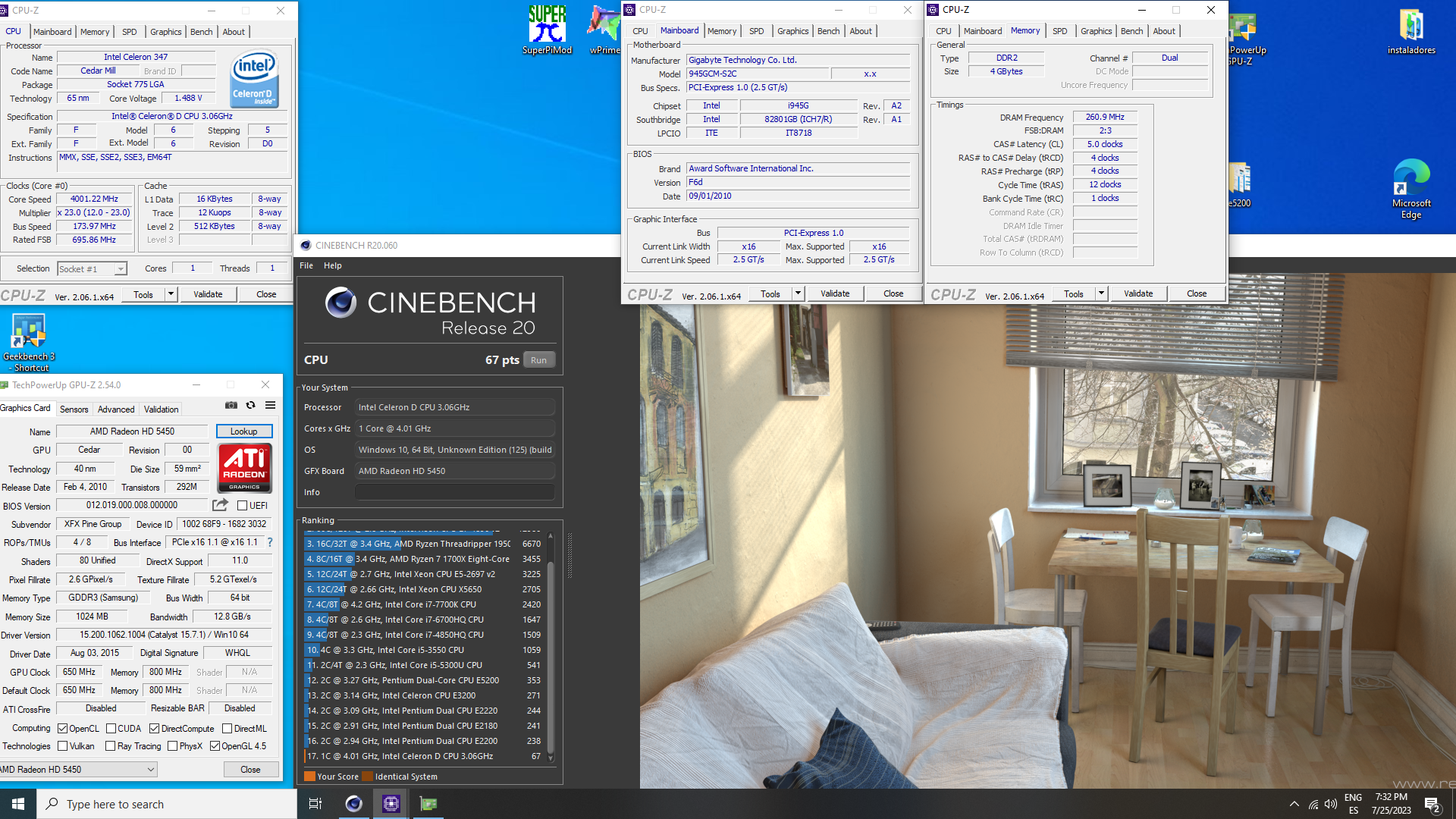Select the Ryzen Threadripper ranking row
Screen dimensions: 1456x819
pos(424,544)
